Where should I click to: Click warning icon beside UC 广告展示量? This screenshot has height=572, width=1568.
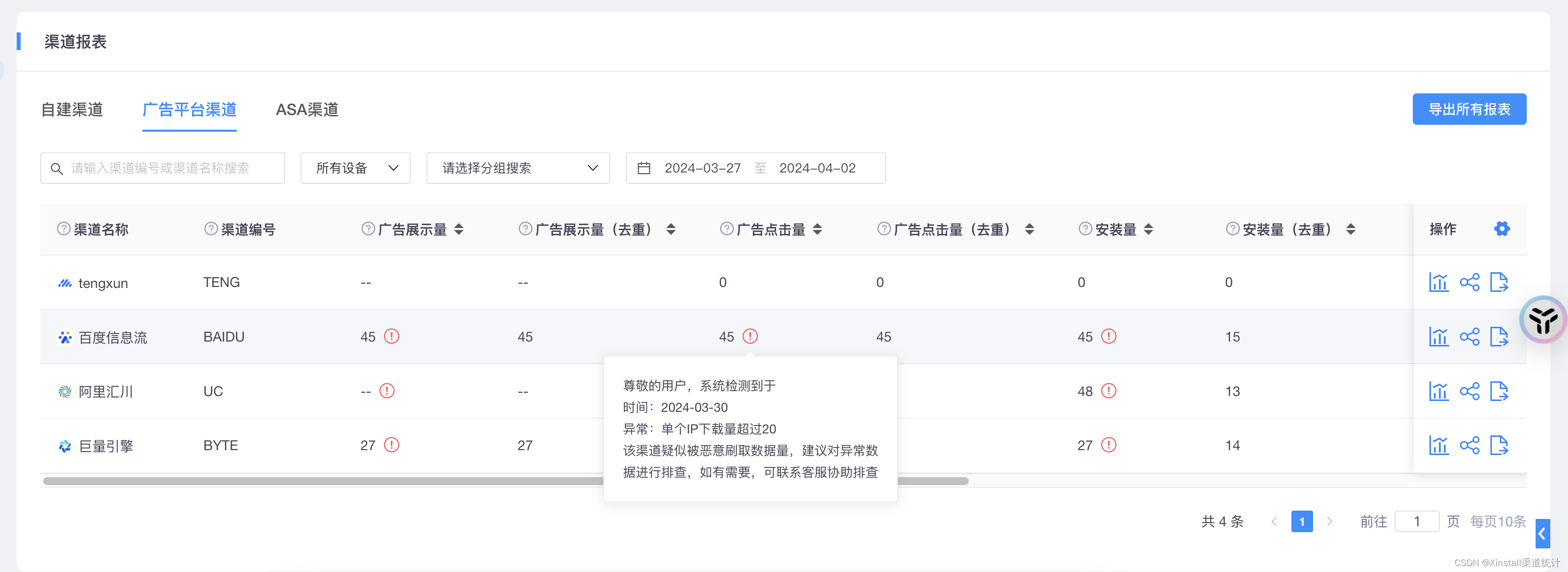pos(387,391)
